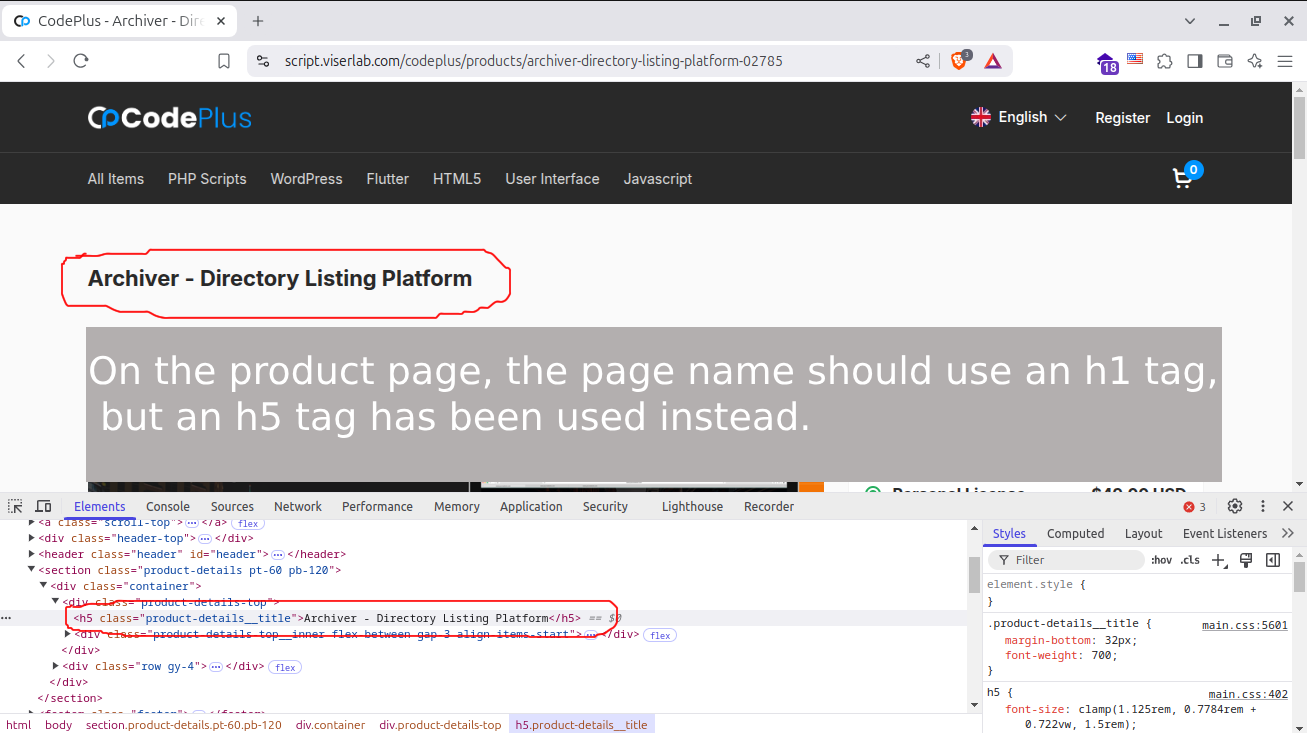Toggle the browser sidebar panel
The height and width of the screenshot is (733, 1307).
(1195, 61)
